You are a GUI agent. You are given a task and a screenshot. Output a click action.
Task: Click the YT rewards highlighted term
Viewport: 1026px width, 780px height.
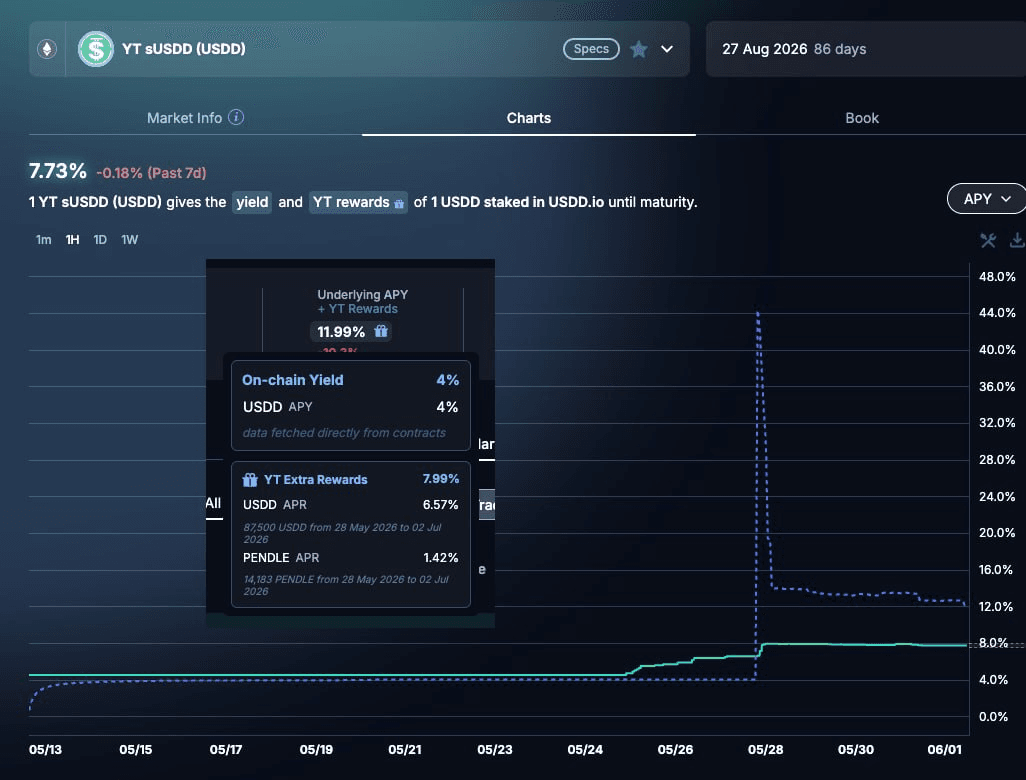[x=358, y=202]
